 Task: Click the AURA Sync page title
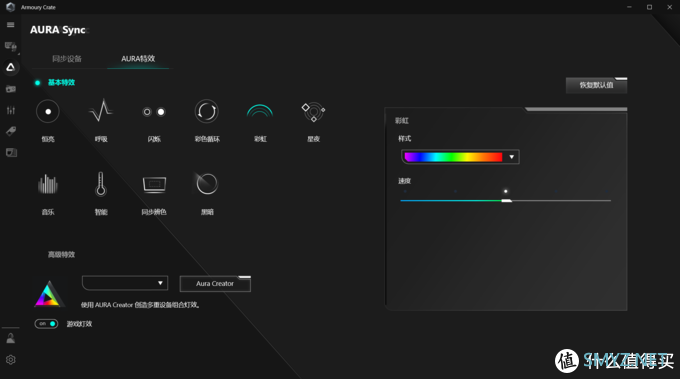(x=58, y=30)
